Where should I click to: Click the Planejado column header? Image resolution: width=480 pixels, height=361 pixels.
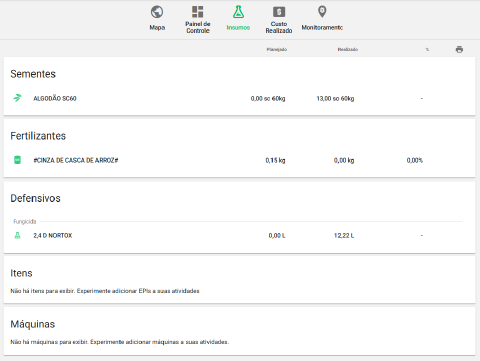tap(277, 50)
